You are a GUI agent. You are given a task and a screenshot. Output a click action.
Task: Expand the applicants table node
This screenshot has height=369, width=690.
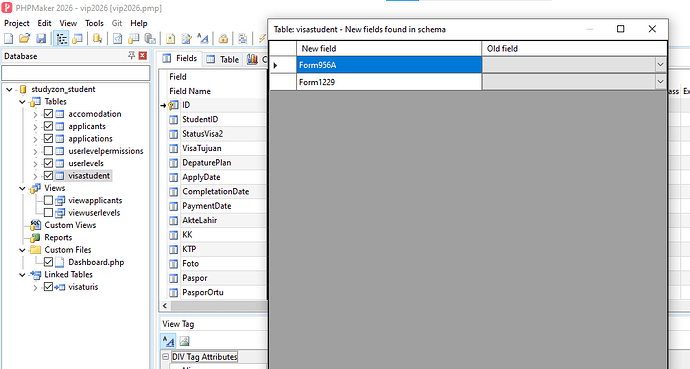click(x=36, y=127)
